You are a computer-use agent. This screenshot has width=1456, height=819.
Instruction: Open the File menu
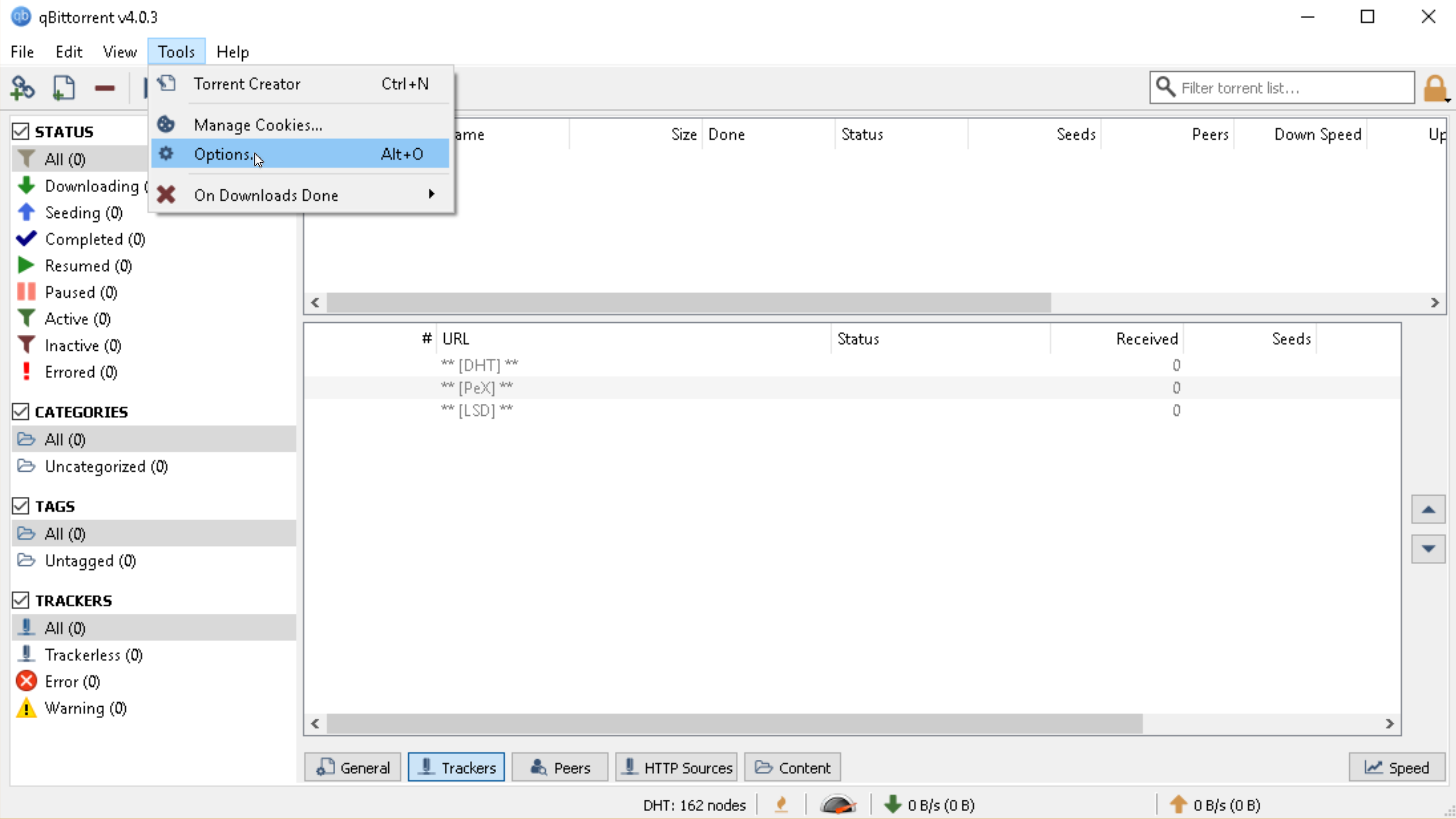[22, 52]
